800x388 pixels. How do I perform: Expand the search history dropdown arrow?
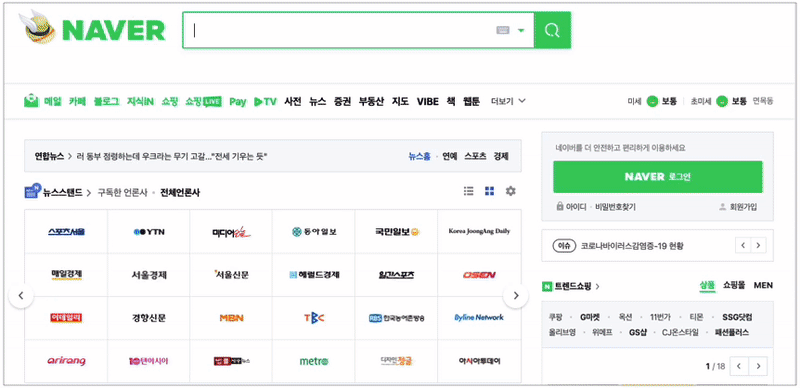(x=521, y=31)
